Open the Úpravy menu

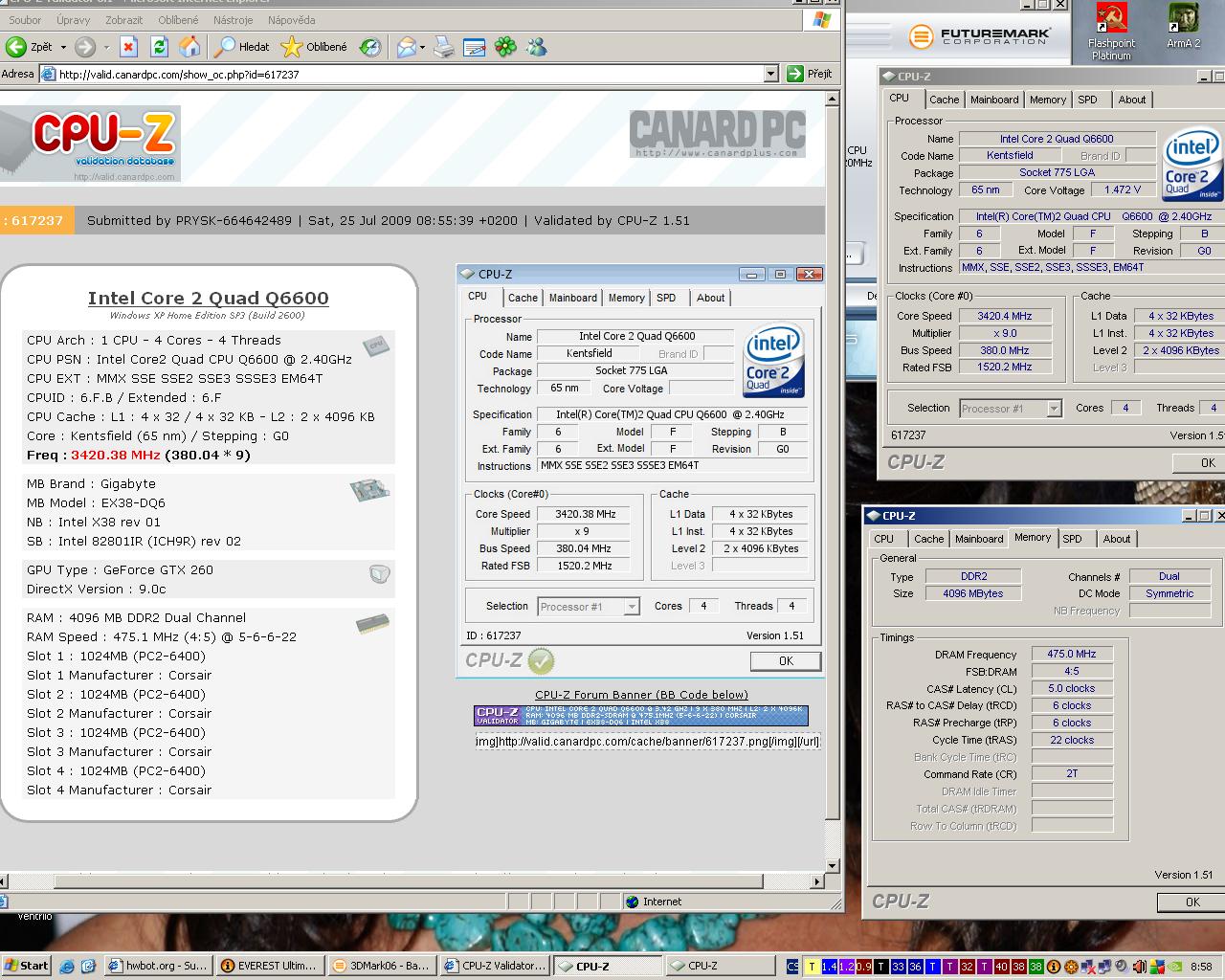coord(73,19)
